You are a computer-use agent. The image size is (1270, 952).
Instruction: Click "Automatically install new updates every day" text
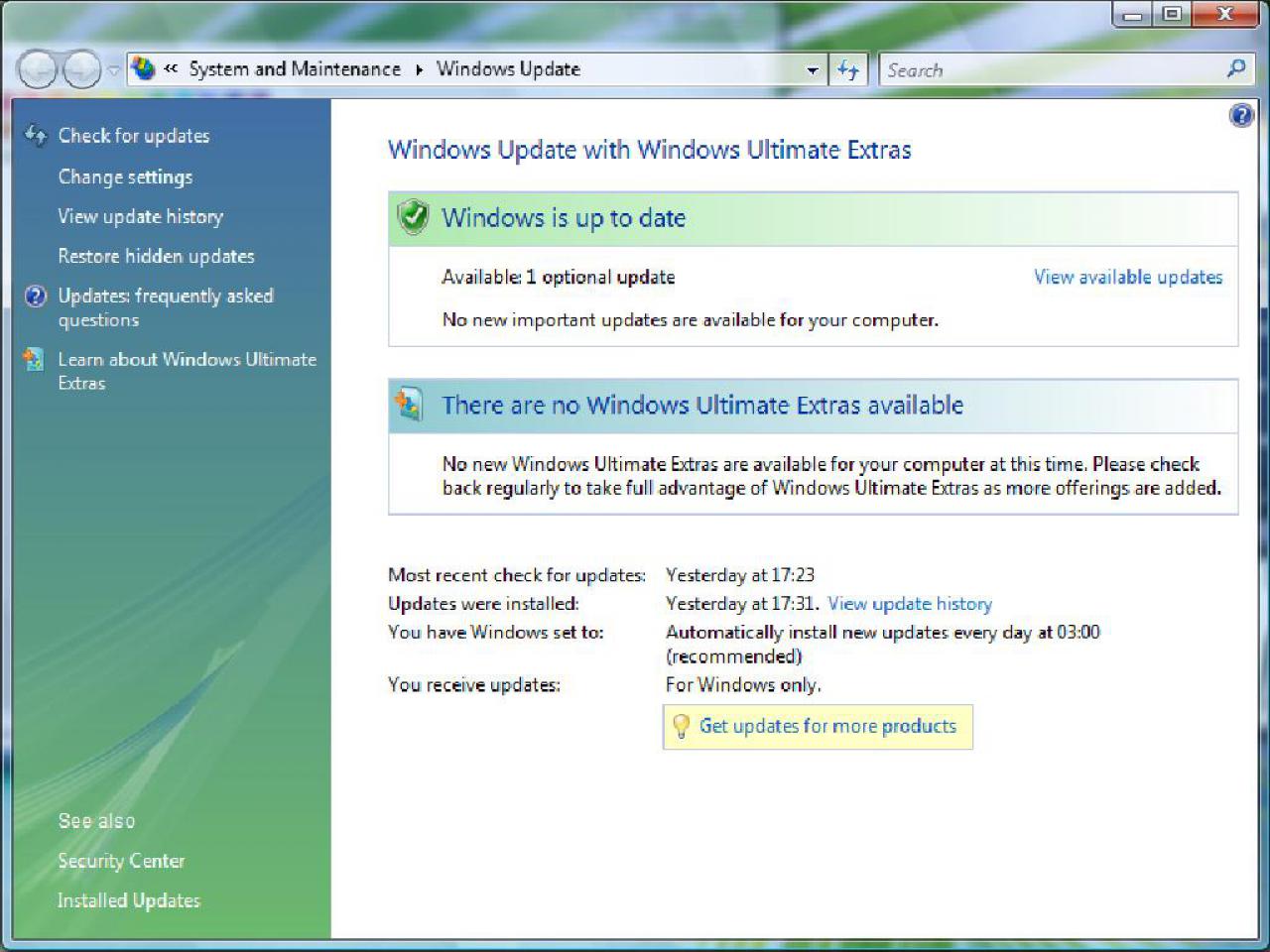(848, 633)
